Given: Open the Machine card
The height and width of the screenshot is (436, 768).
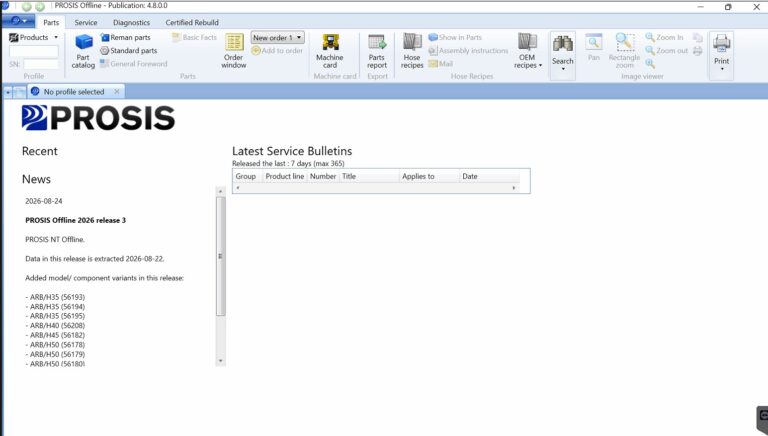Looking at the screenshot, I should [330, 51].
